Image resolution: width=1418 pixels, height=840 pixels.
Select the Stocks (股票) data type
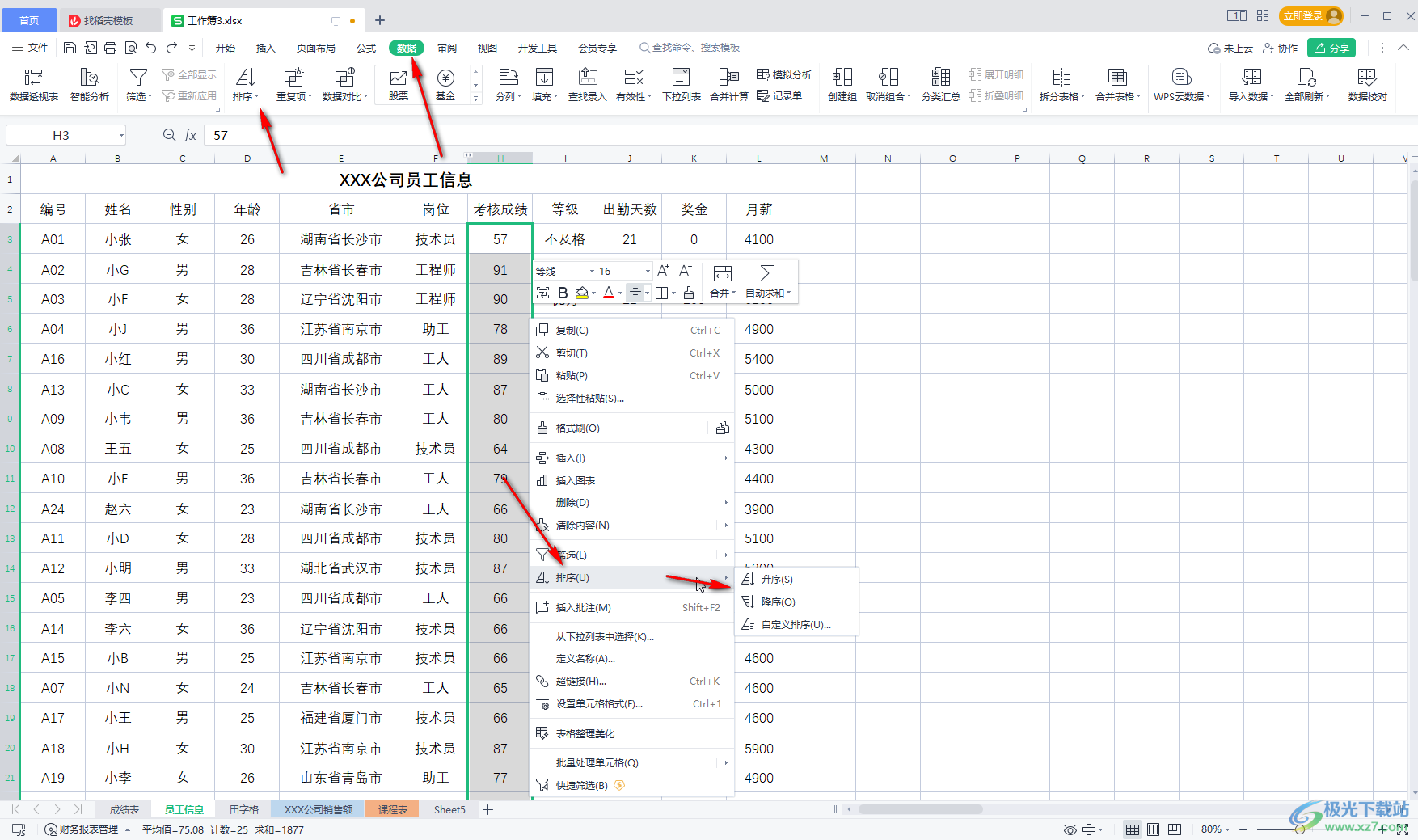pyautogui.click(x=399, y=85)
